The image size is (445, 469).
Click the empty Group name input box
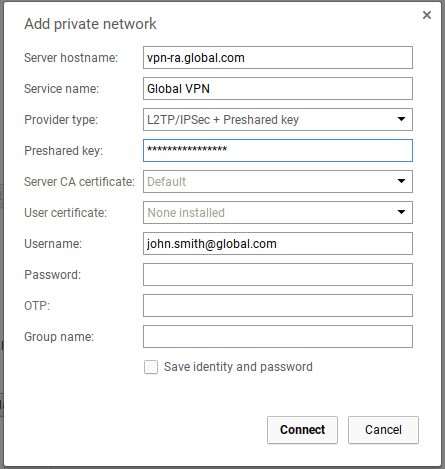click(x=278, y=336)
